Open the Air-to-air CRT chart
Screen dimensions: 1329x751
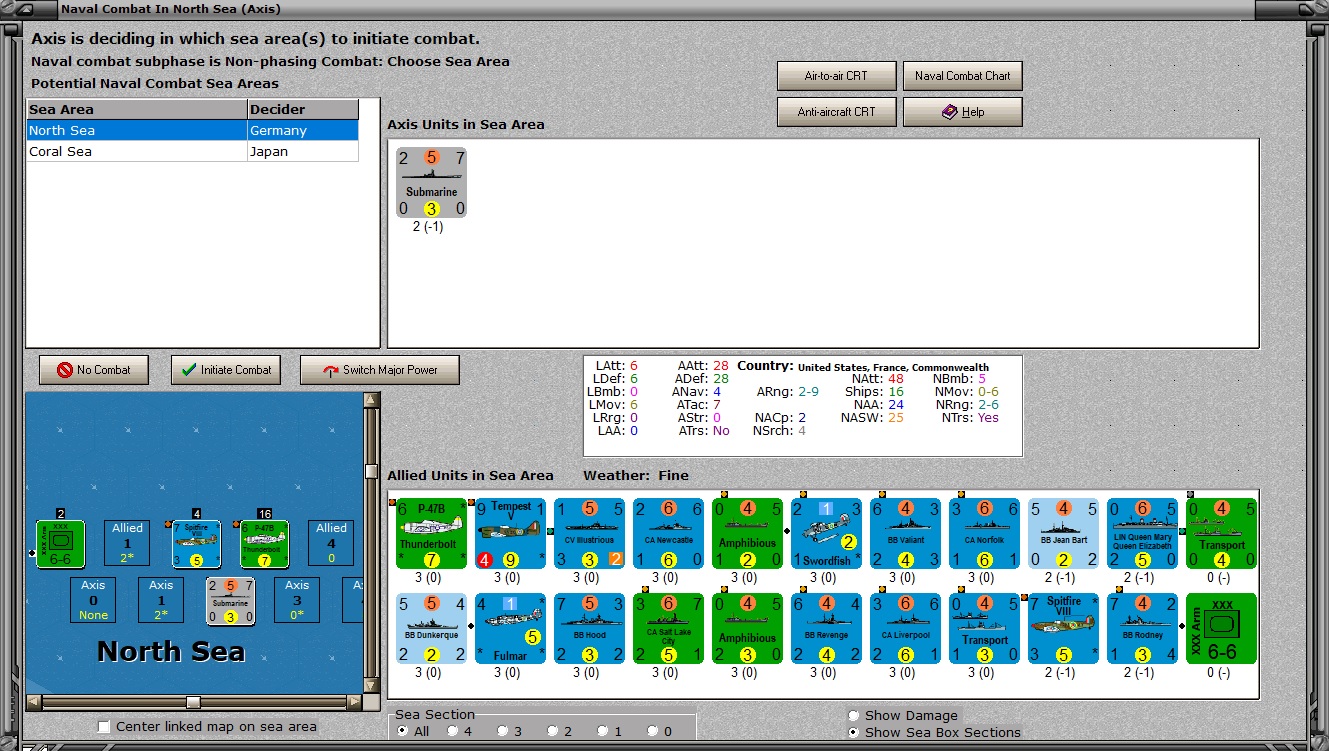(836, 76)
